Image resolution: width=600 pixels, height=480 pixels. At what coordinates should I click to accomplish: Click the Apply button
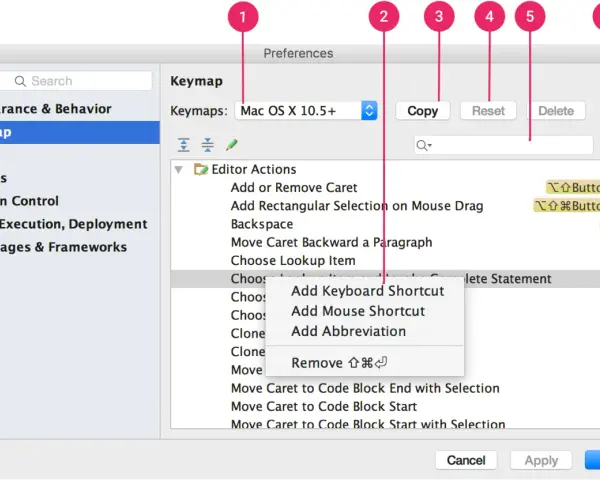[541, 460]
